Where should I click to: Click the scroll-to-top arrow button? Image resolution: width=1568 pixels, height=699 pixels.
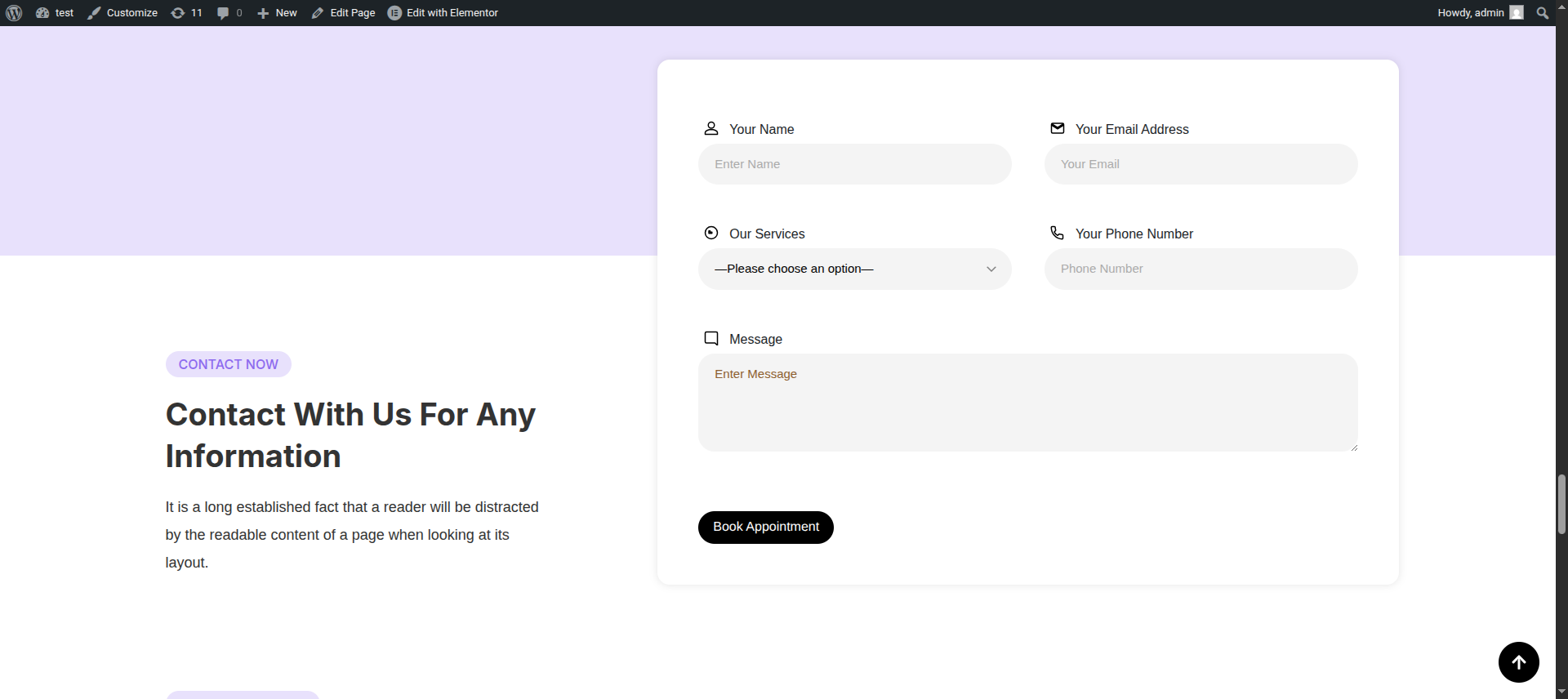coord(1518,662)
